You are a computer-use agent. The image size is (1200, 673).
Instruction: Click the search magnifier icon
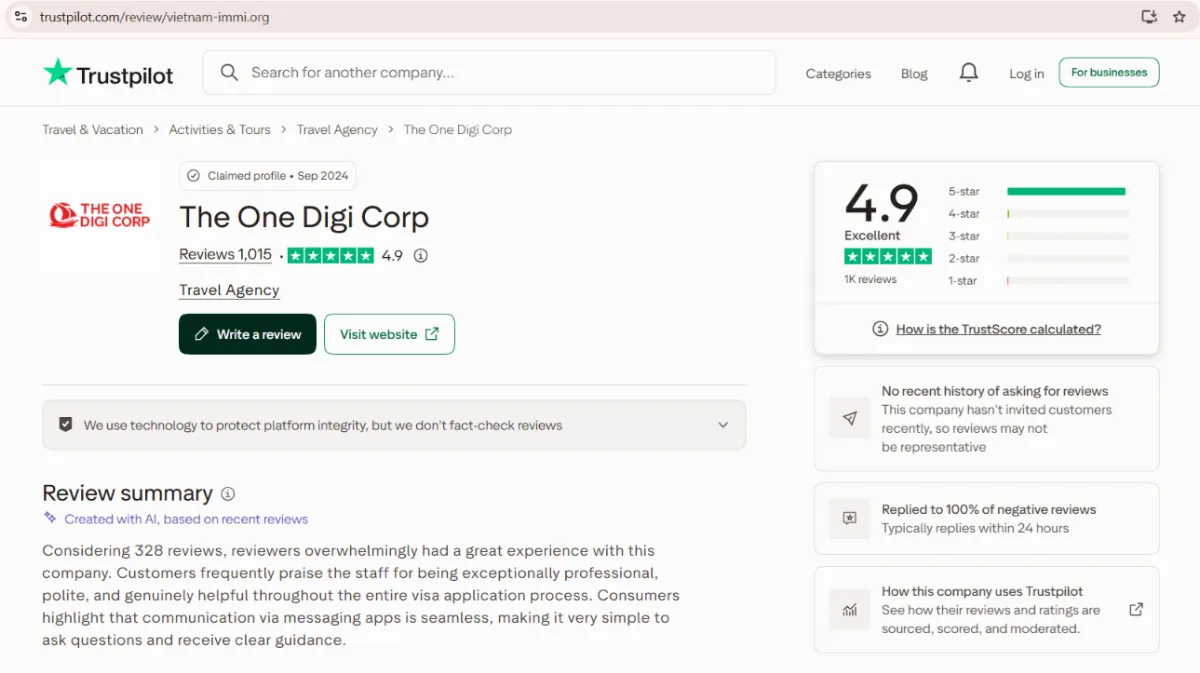pyautogui.click(x=229, y=73)
